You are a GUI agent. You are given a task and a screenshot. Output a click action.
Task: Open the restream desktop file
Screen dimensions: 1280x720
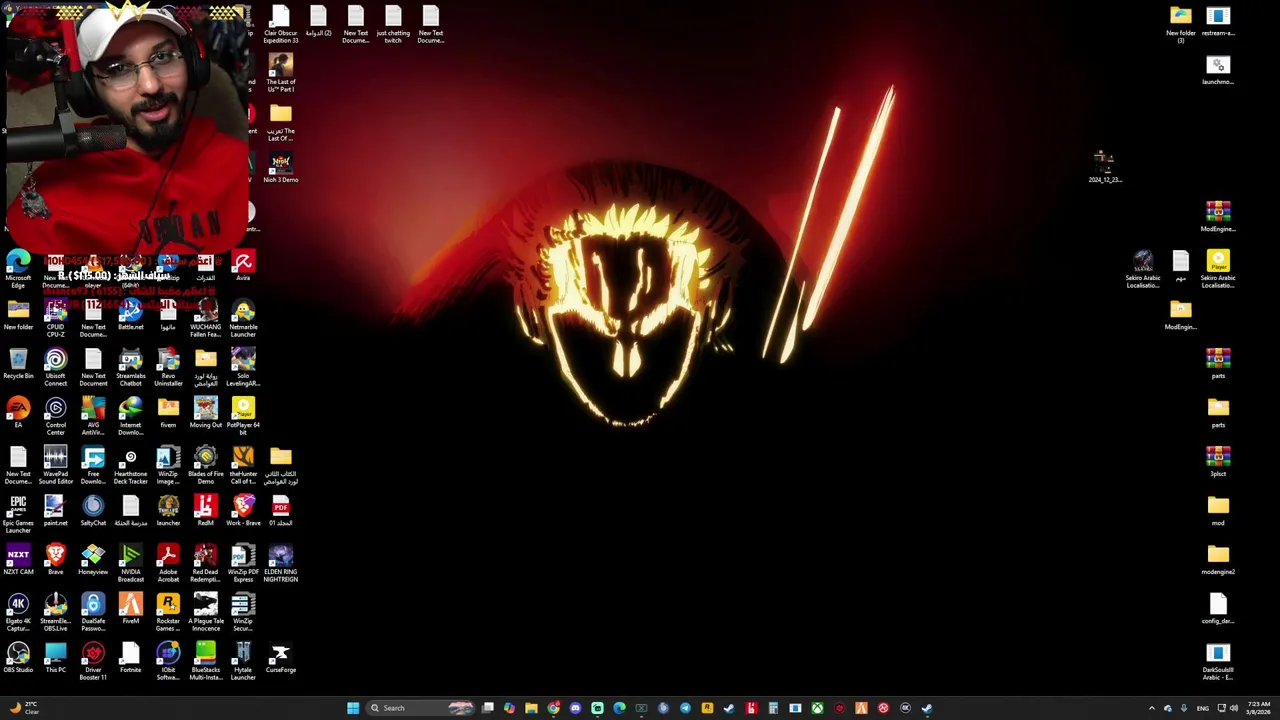click(x=1218, y=21)
